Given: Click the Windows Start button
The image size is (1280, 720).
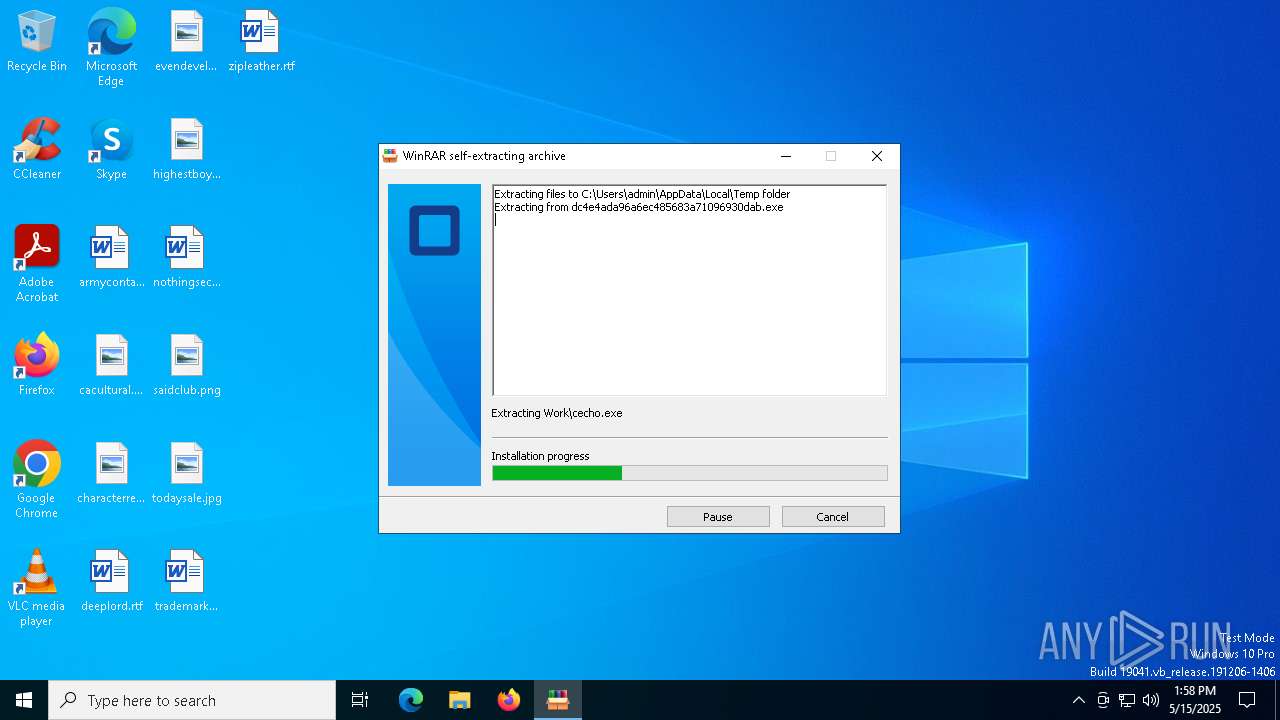Looking at the screenshot, I should [24, 700].
